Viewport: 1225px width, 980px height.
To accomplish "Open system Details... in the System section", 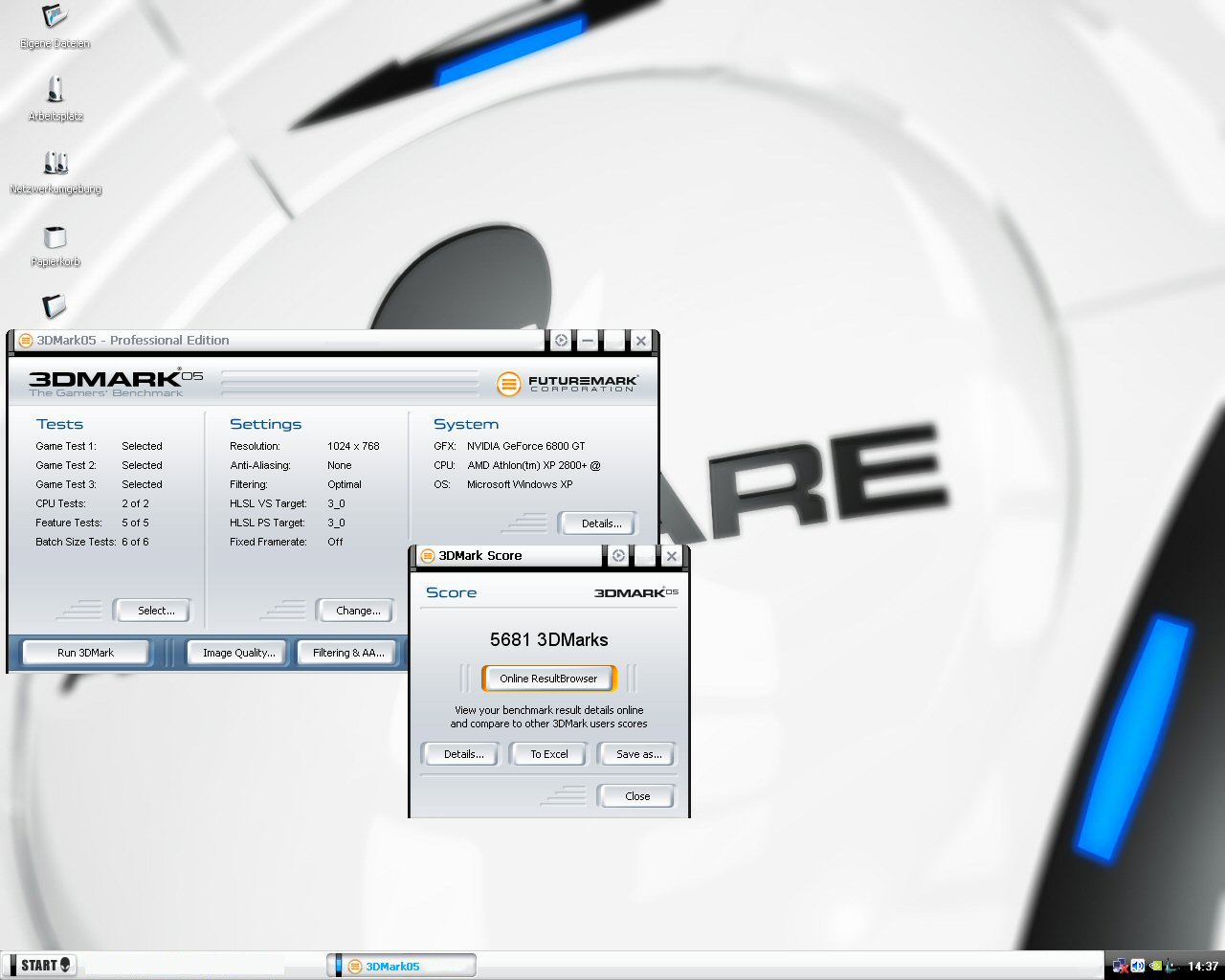I will (597, 523).
